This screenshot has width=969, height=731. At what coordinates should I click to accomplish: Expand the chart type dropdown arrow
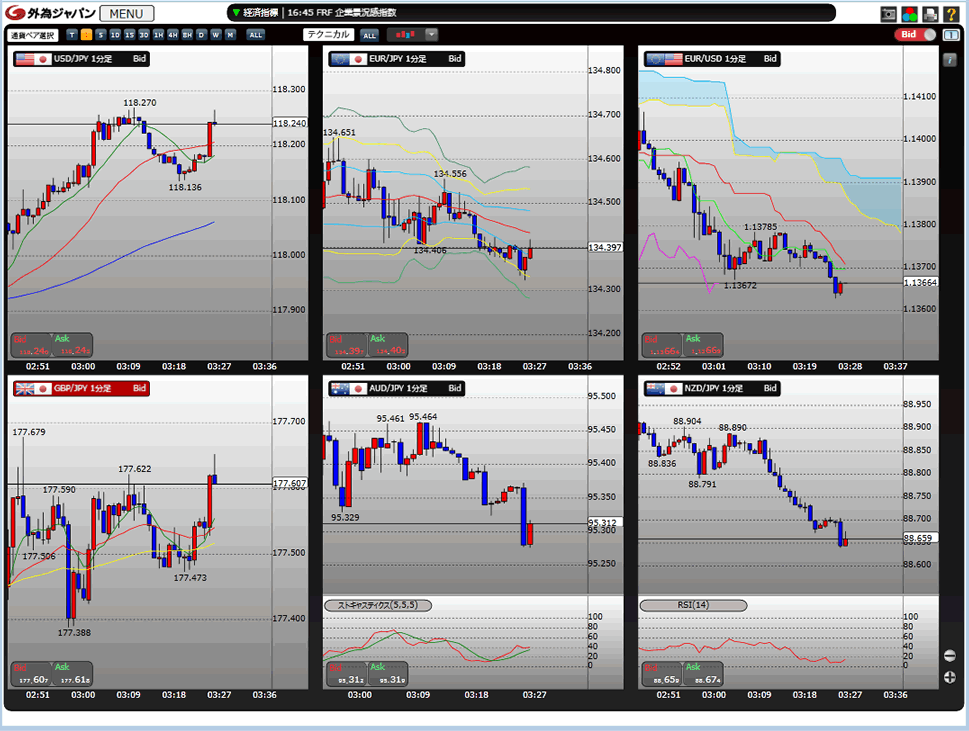431,35
